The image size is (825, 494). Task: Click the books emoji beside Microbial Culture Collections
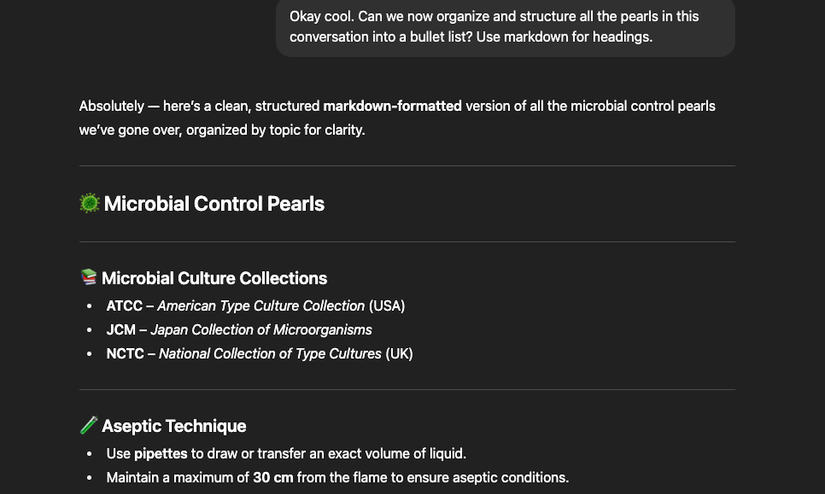[x=88, y=278]
